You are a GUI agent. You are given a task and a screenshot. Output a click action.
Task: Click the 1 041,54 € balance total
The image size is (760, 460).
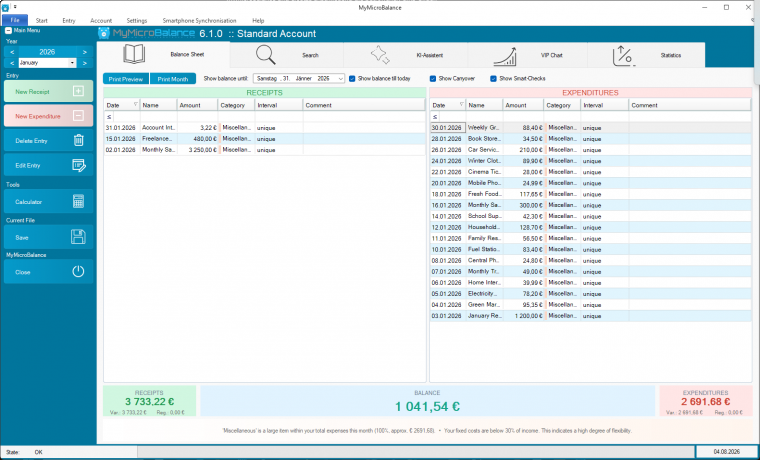[427, 406]
